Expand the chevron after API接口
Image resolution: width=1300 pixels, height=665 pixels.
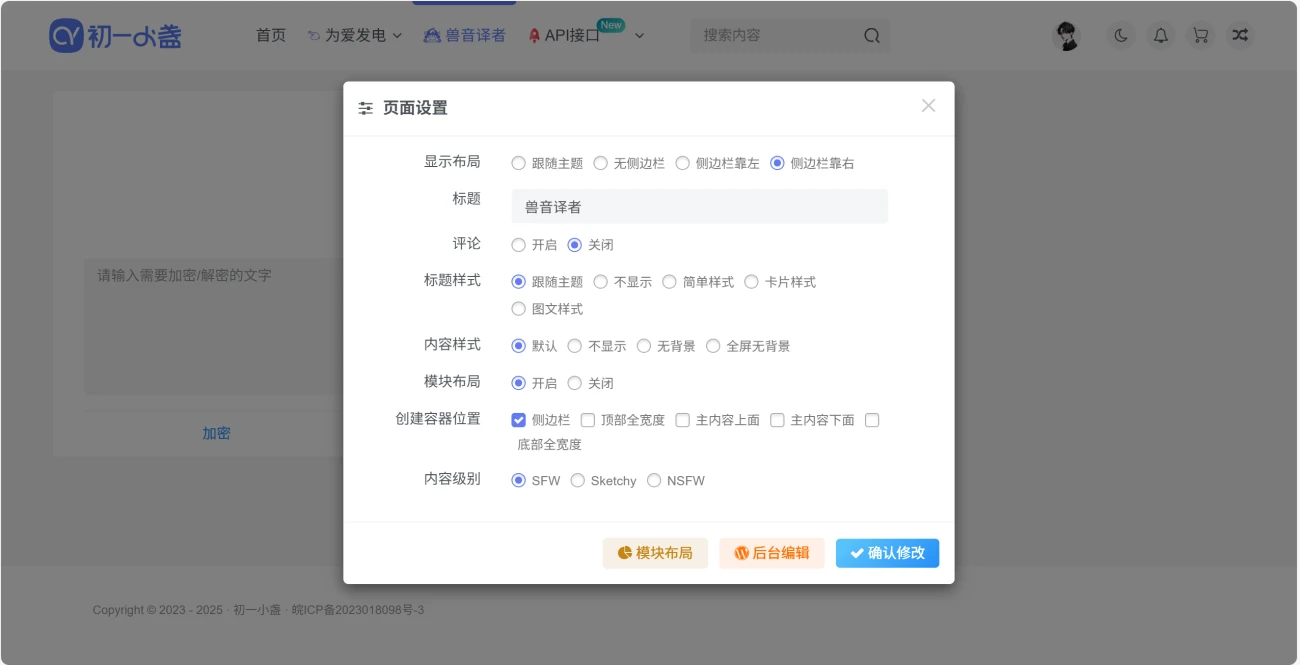640,36
